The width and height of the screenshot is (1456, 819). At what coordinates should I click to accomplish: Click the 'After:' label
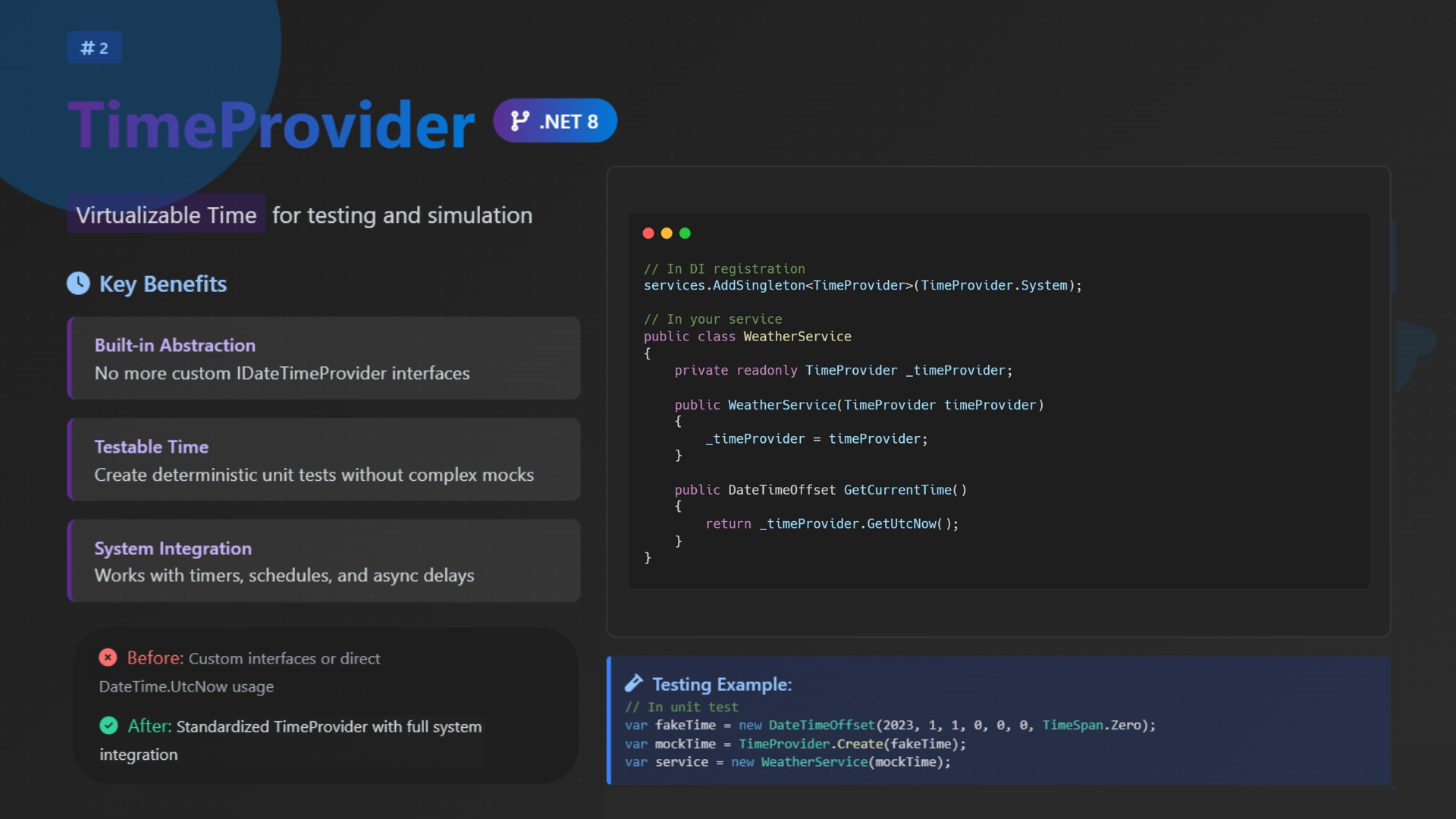pos(150,726)
